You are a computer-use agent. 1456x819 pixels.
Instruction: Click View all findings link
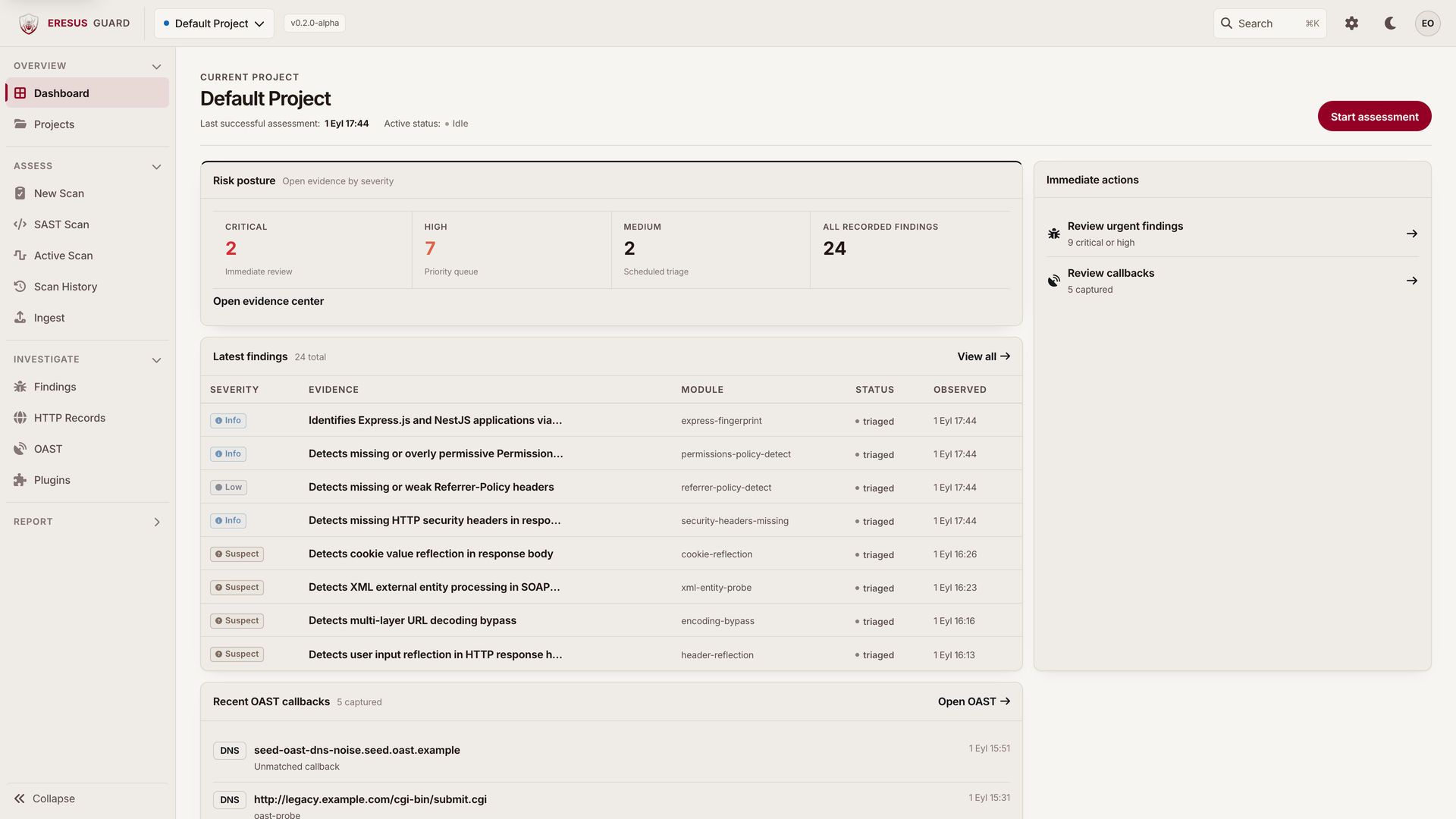pyautogui.click(x=984, y=356)
